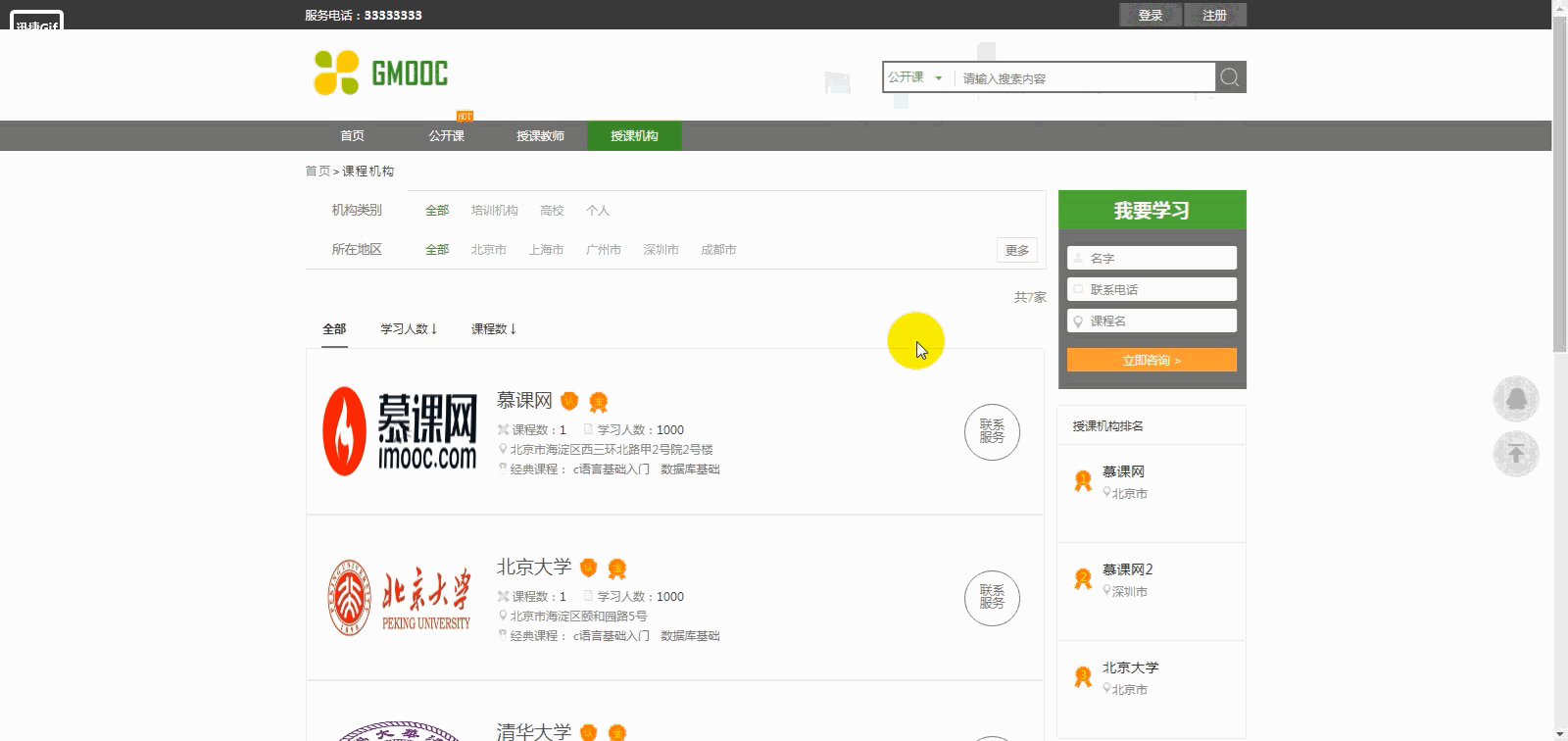Expand more regions with 更多

pyautogui.click(x=1017, y=250)
